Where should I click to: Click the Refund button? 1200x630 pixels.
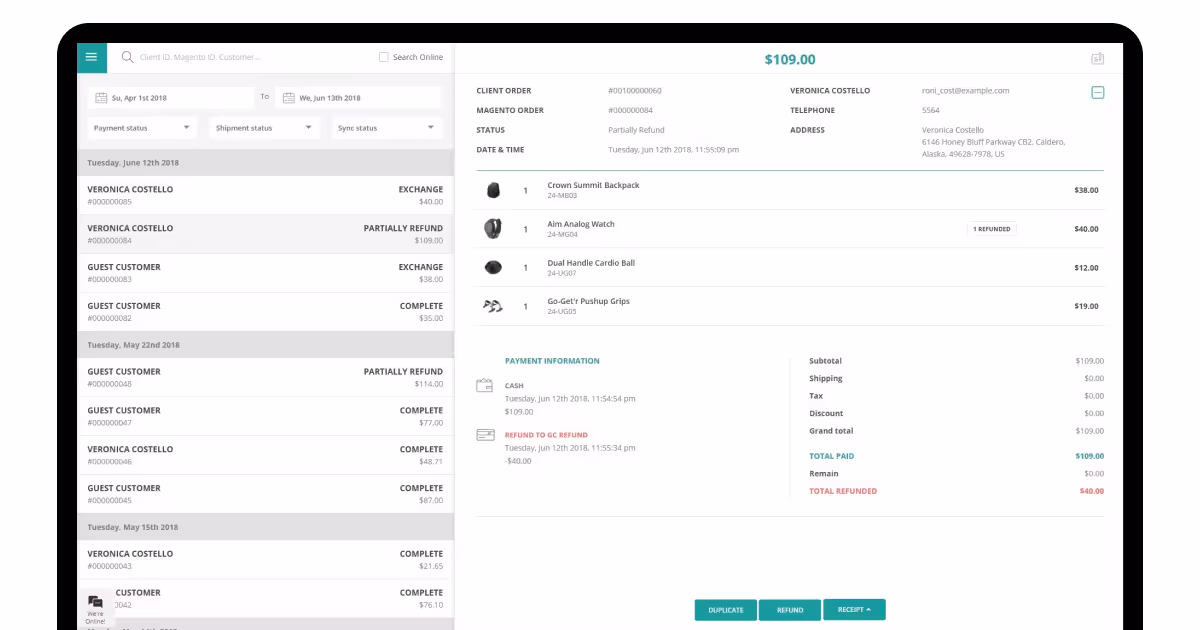[x=790, y=610]
